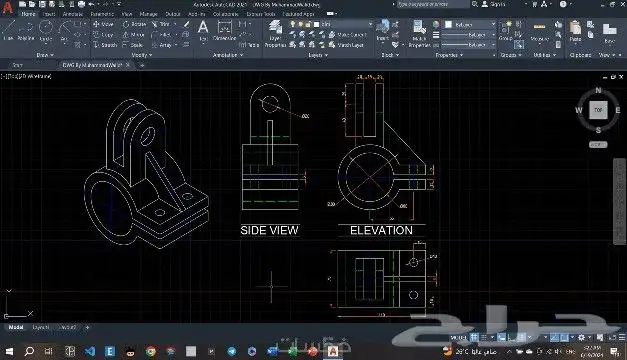Open Windows Start menu
Viewport: 627px width, 360px height.
9,352
